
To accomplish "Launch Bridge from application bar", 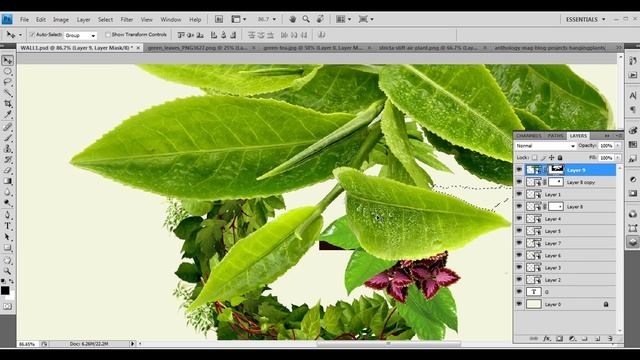I will (x=219, y=19).
